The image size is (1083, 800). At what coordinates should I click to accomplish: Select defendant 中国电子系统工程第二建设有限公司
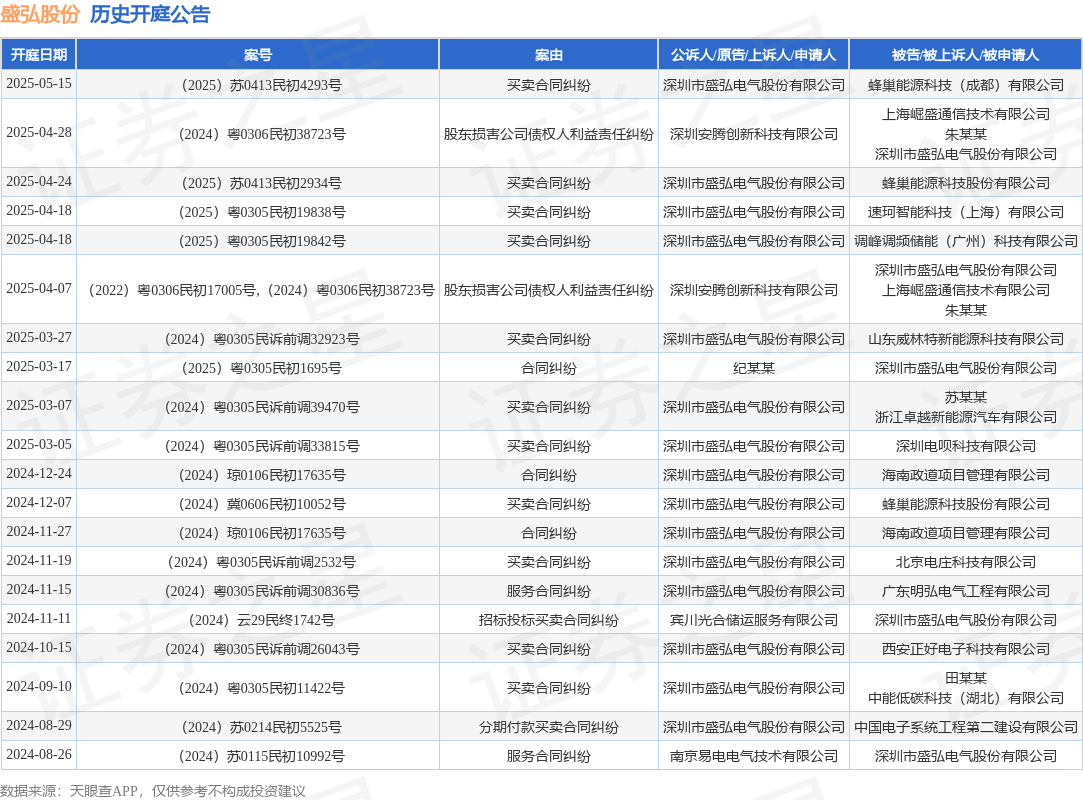pyautogui.click(x=966, y=727)
